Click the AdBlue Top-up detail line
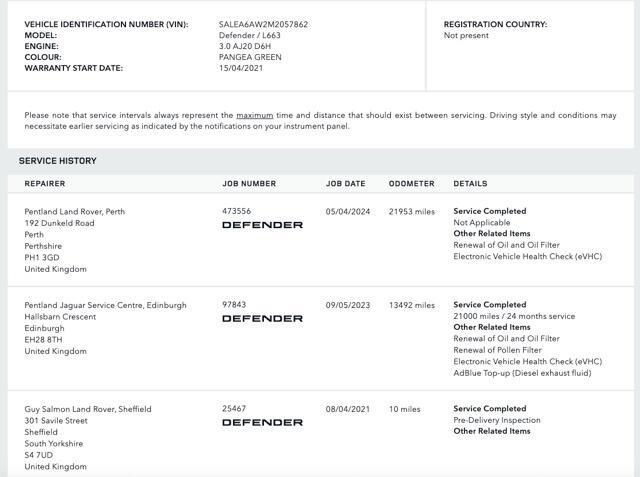Image resolution: width=640 pixels, height=477 pixels. click(522, 373)
